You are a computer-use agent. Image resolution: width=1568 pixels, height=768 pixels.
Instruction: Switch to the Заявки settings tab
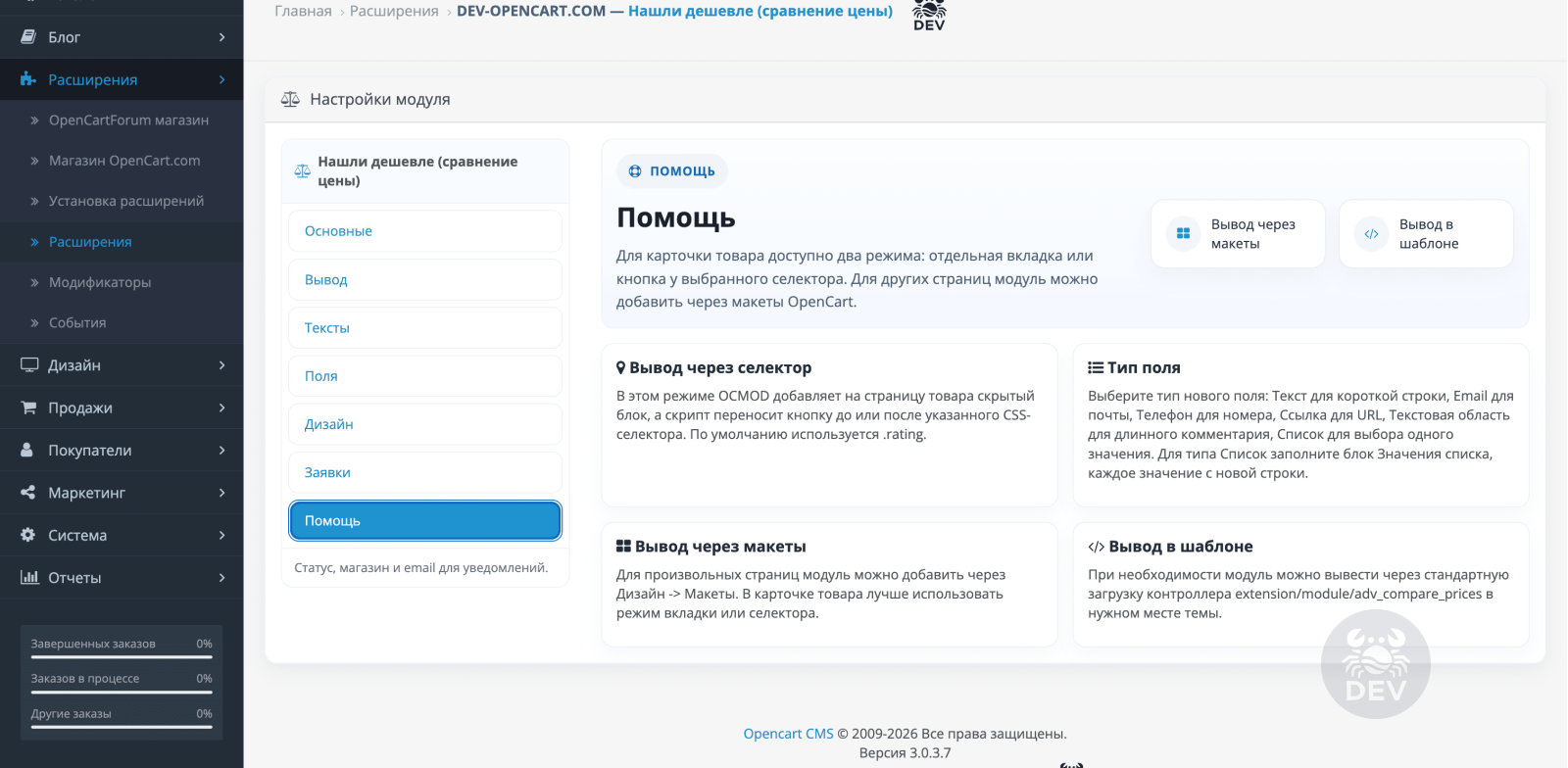click(425, 472)
